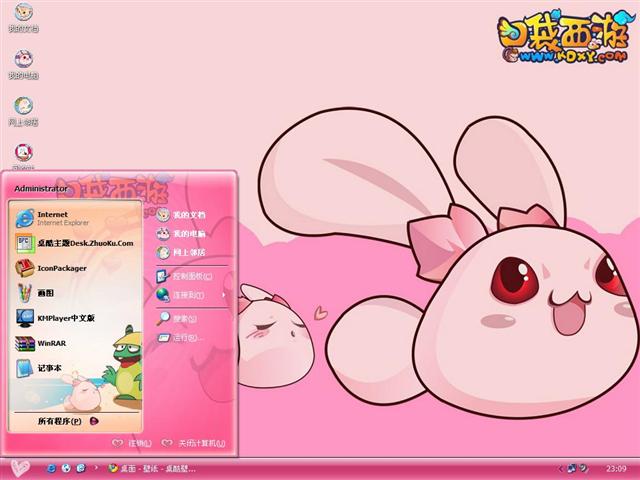Expand 所有程序(P) All Programs list

(x=69, y=421)
